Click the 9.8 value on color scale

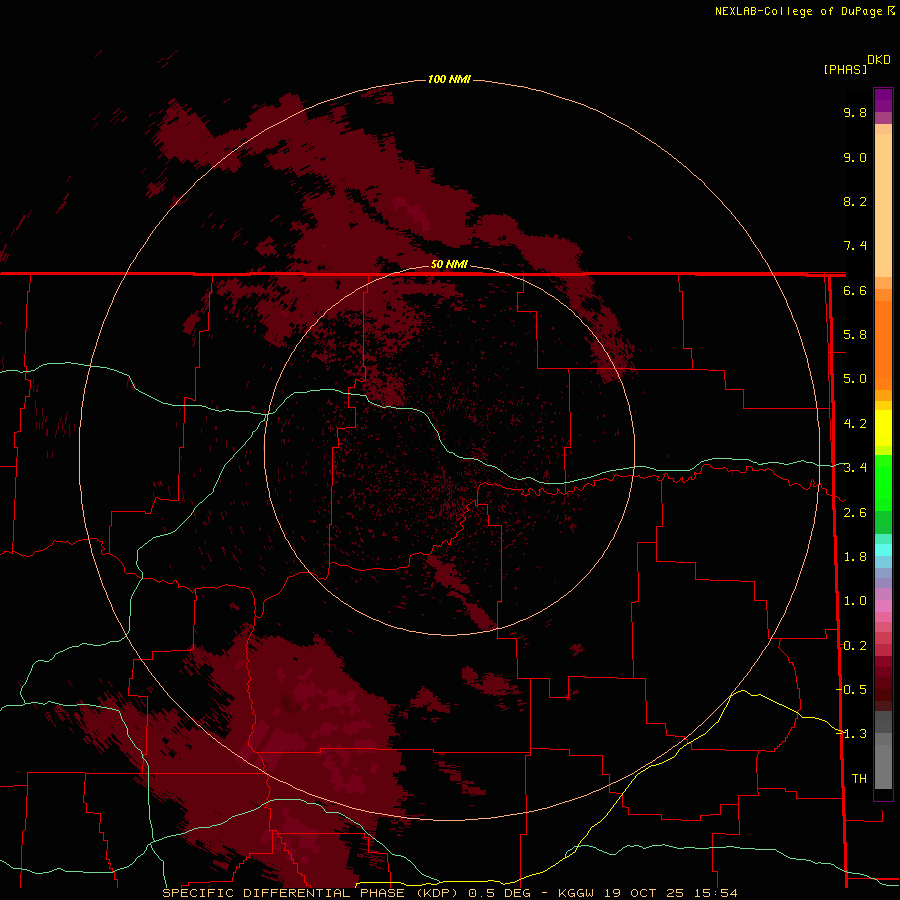855,112
